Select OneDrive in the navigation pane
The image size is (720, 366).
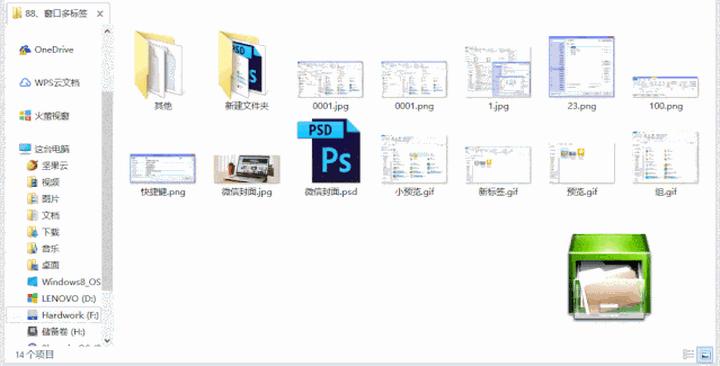[46, 50]
